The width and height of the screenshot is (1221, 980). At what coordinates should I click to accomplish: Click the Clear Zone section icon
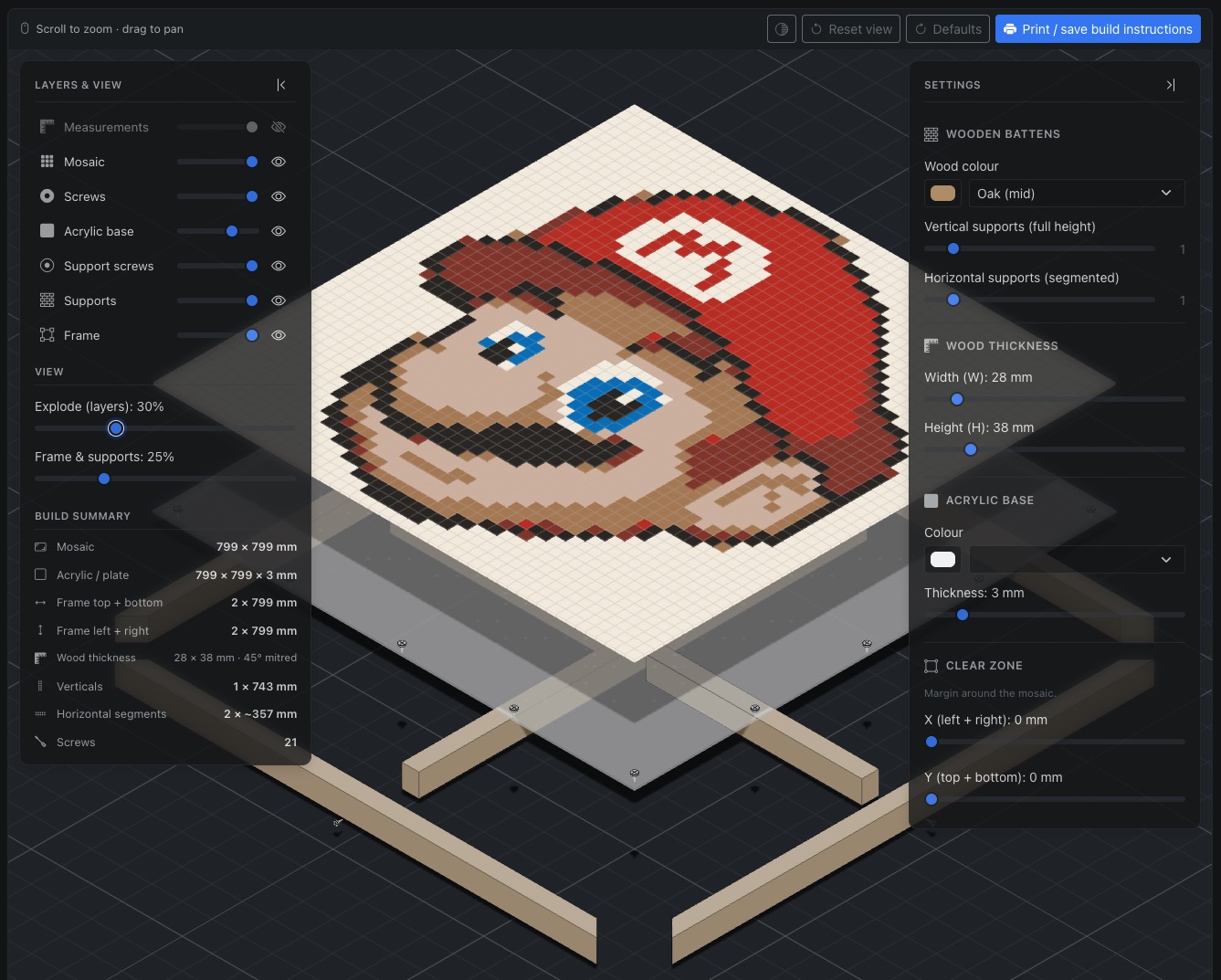[932, 666]
